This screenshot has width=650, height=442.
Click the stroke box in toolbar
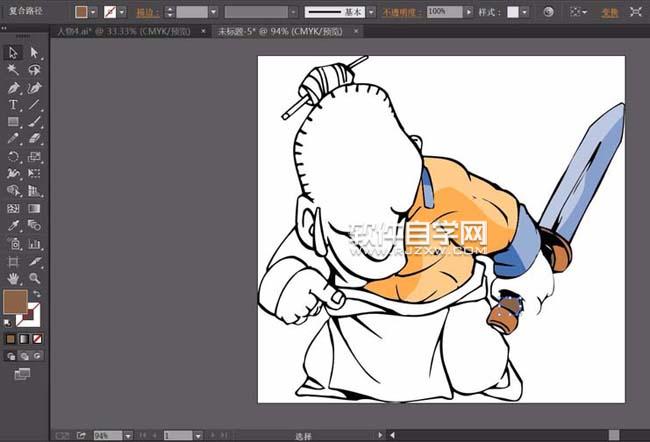pos(34,320)
